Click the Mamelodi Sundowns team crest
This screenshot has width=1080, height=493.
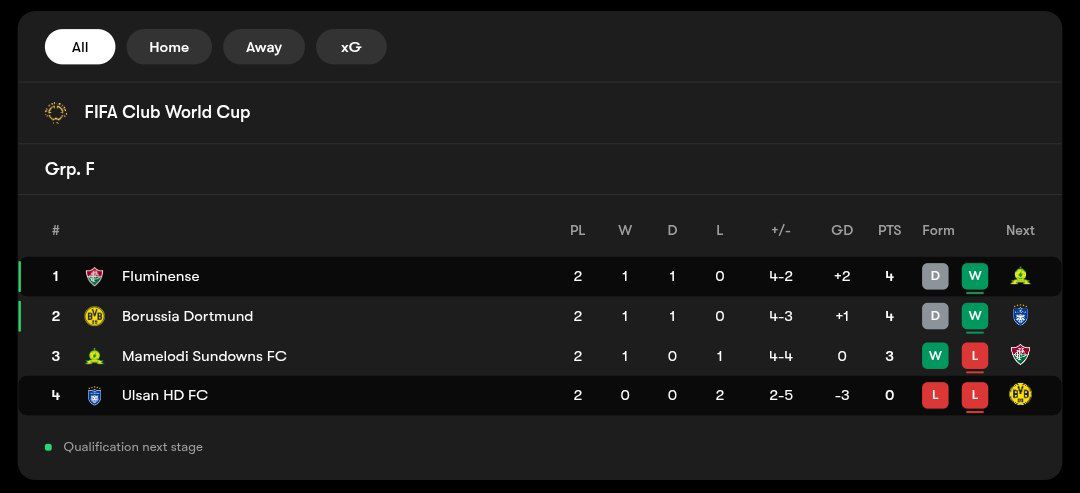(94, 356)
